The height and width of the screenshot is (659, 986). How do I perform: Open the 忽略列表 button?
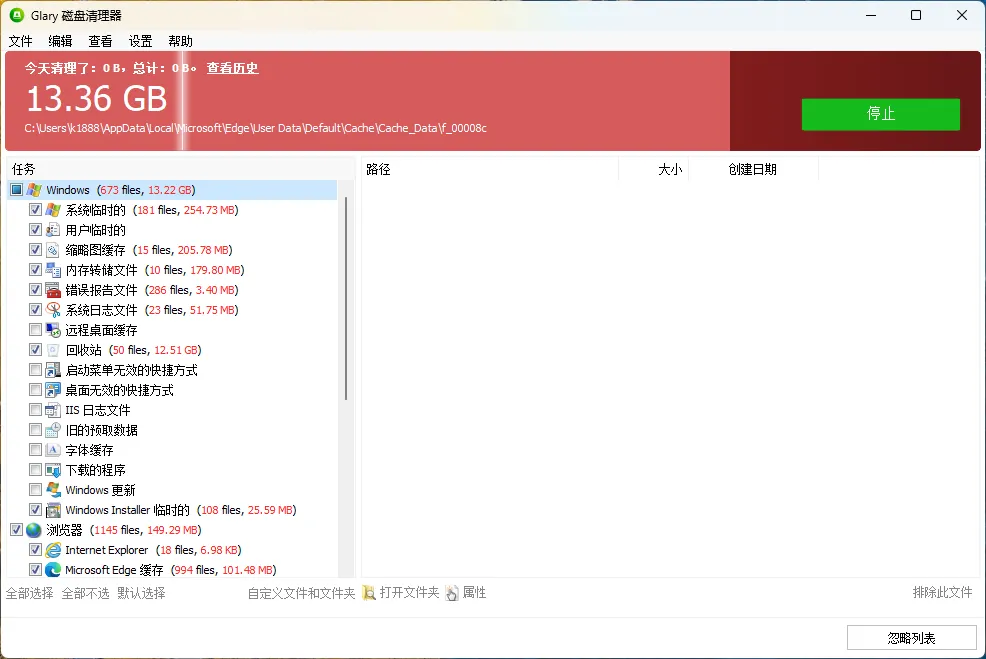[x=911, y=638]
